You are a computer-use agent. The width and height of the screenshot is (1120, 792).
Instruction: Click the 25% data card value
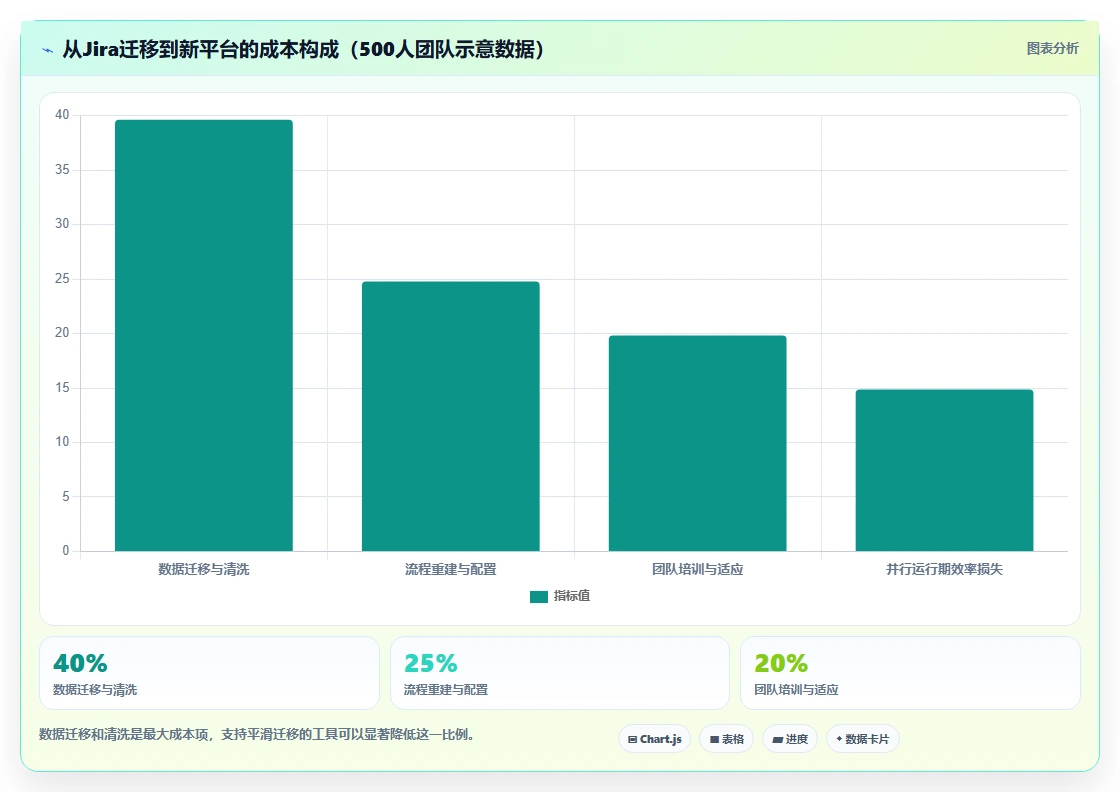(x=431, y=663)
